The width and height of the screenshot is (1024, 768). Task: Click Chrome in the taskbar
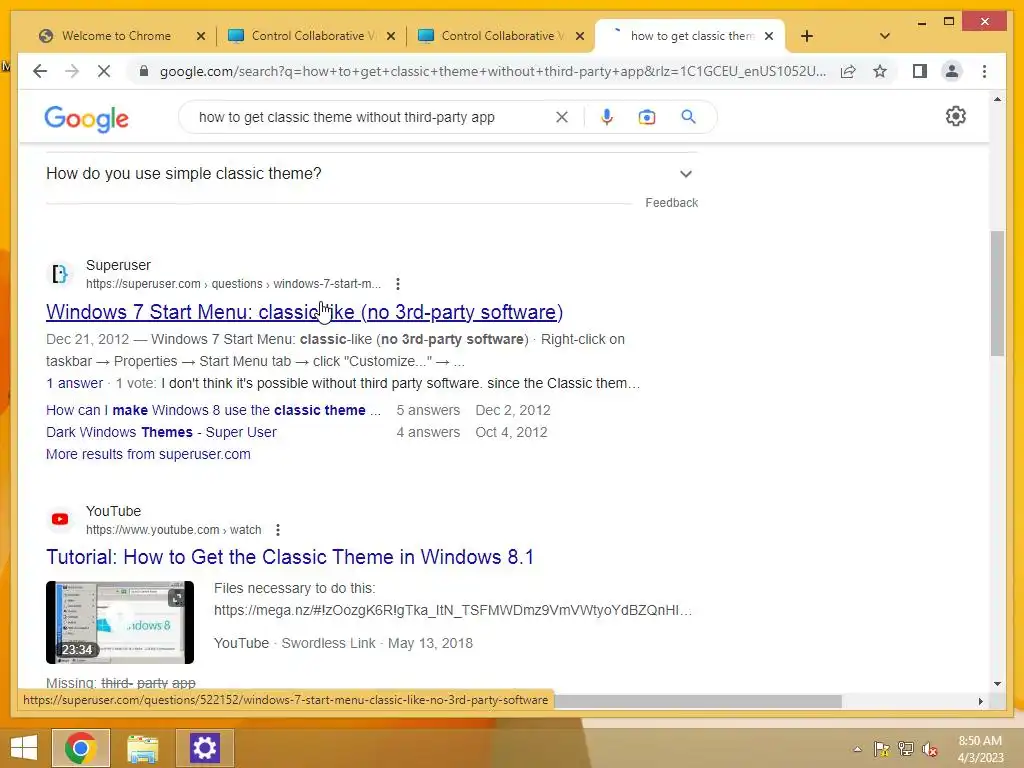click(81, 748)
